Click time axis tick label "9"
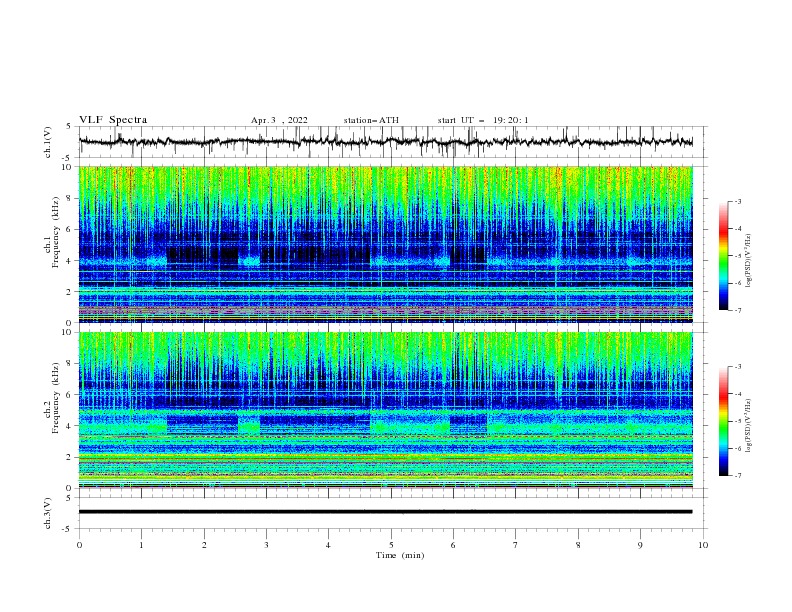Image resolution: width=792 pixels, height=612 pixels. pyautogui.click(x=640, y=545)
